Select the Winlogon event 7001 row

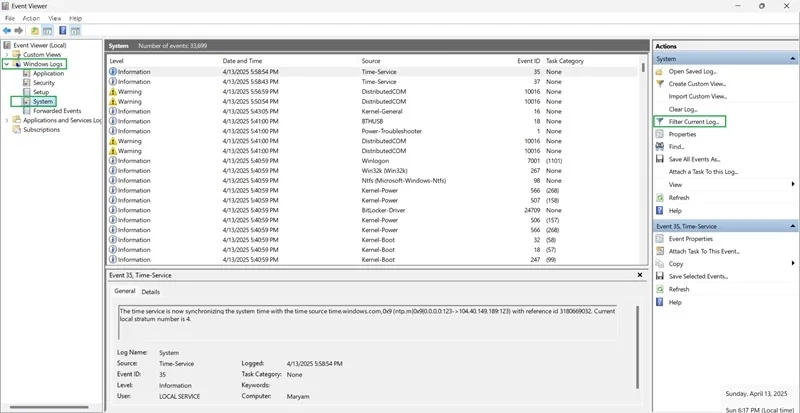click(x=372, y=161)
